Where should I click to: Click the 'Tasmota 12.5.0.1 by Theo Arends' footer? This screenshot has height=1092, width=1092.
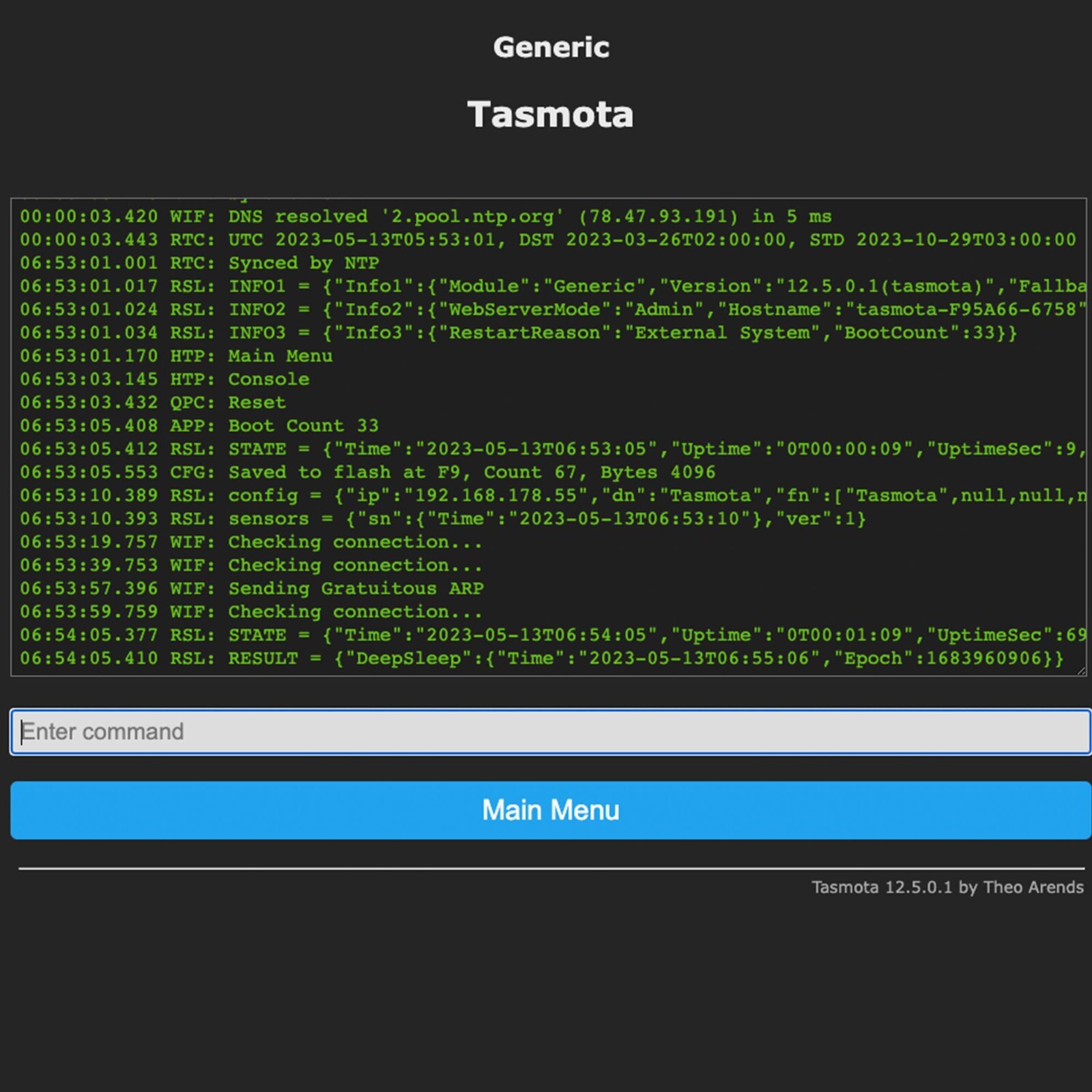tap(947, 887)
